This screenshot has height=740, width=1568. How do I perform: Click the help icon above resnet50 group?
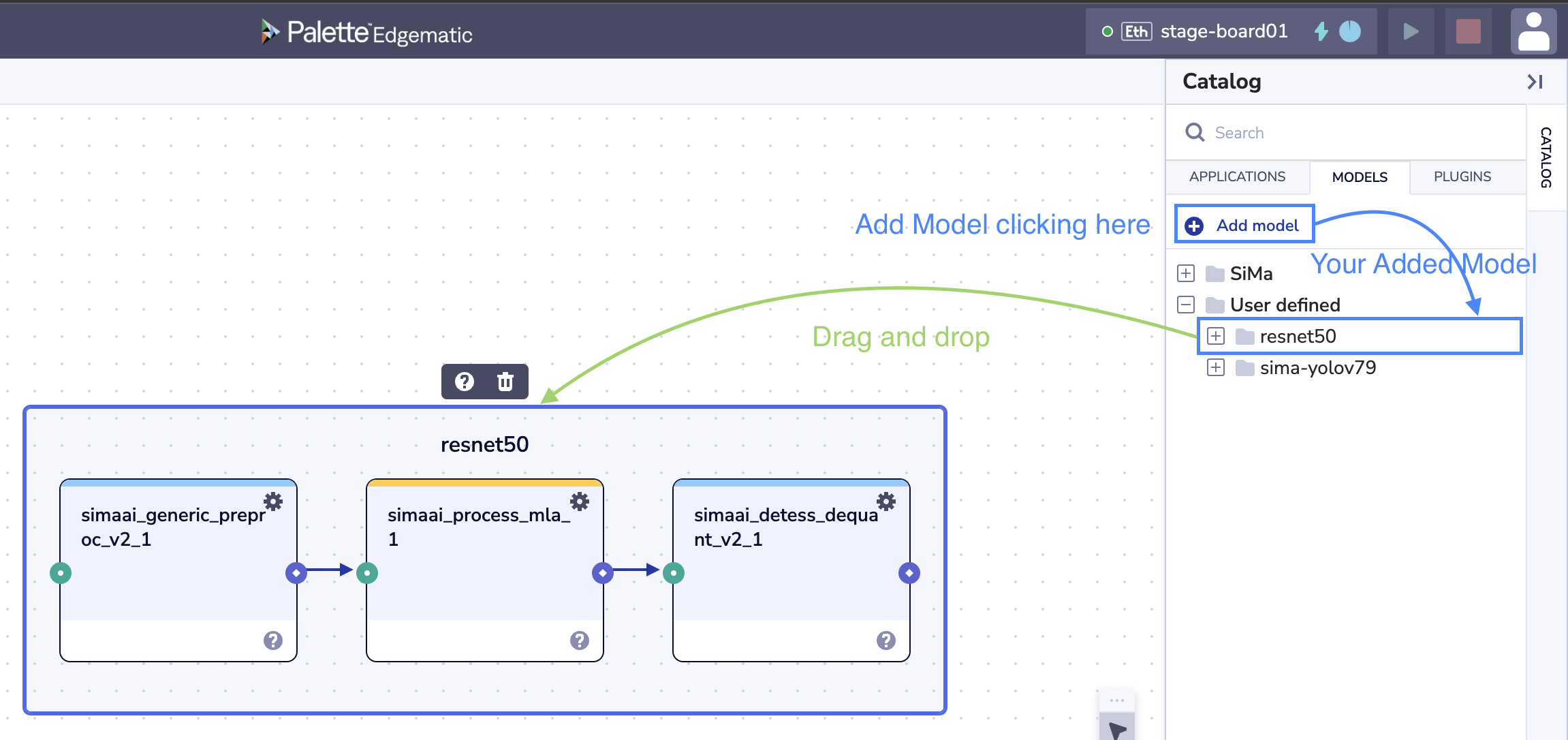tap(465, 382)
